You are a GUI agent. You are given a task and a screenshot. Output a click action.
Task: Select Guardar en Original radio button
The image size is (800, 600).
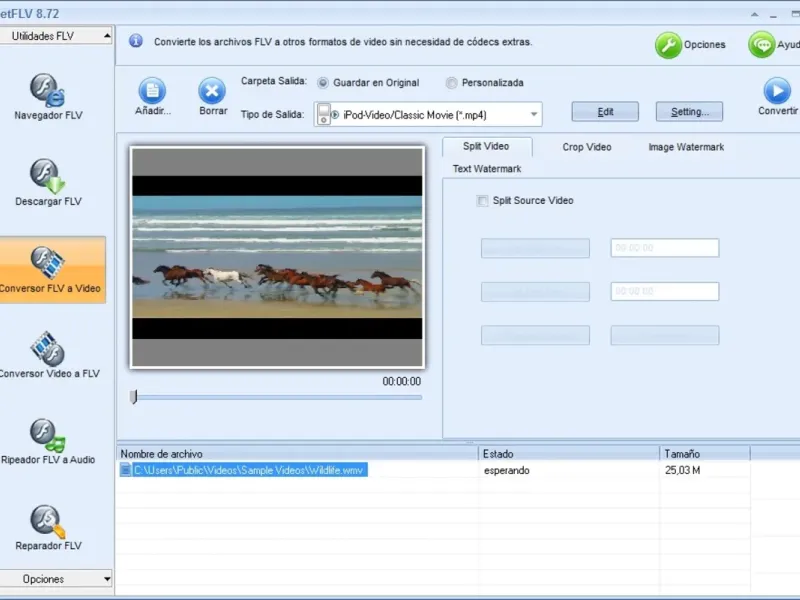pos(323,83)
